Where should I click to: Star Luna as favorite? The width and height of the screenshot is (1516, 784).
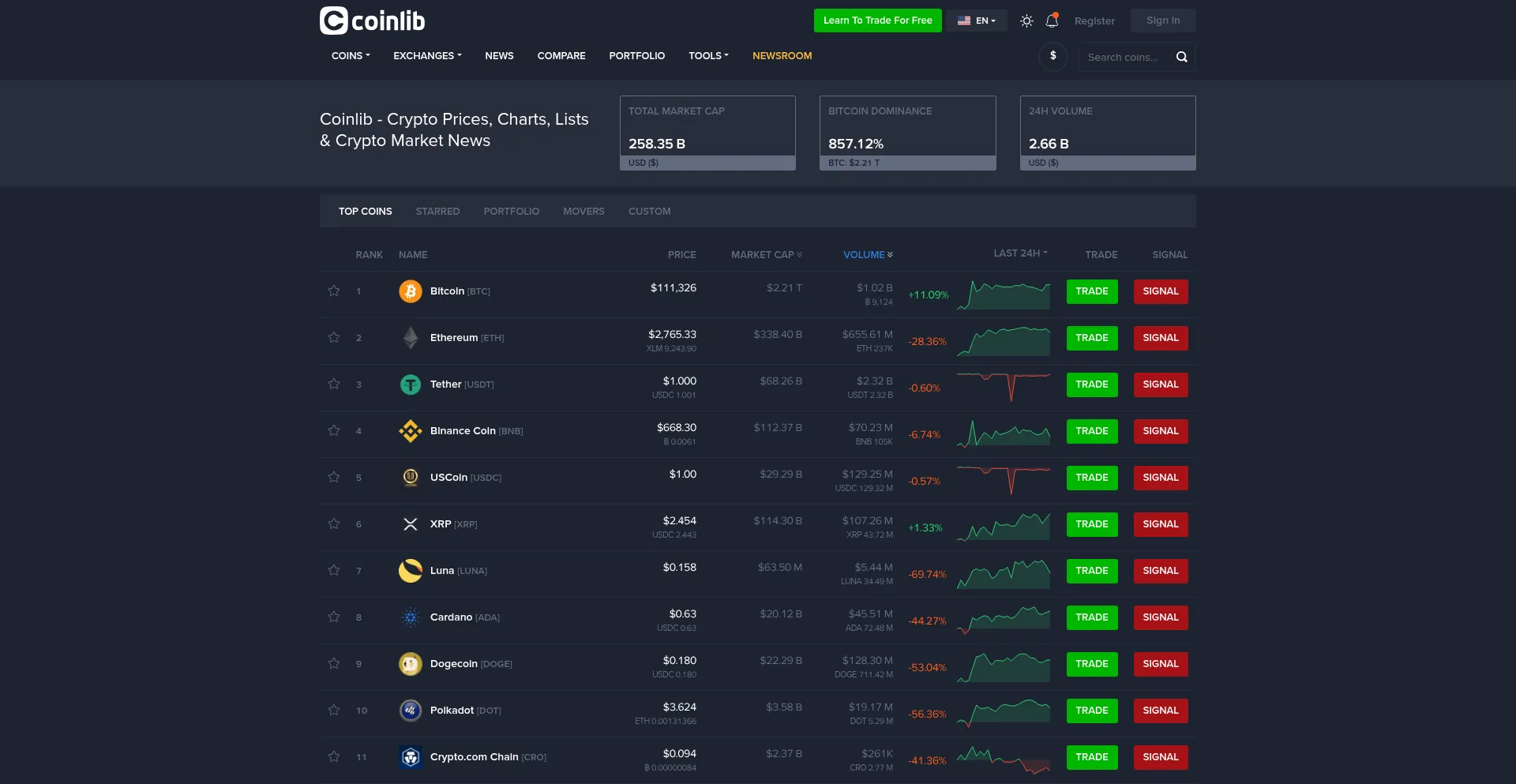[x=334, y=570]
